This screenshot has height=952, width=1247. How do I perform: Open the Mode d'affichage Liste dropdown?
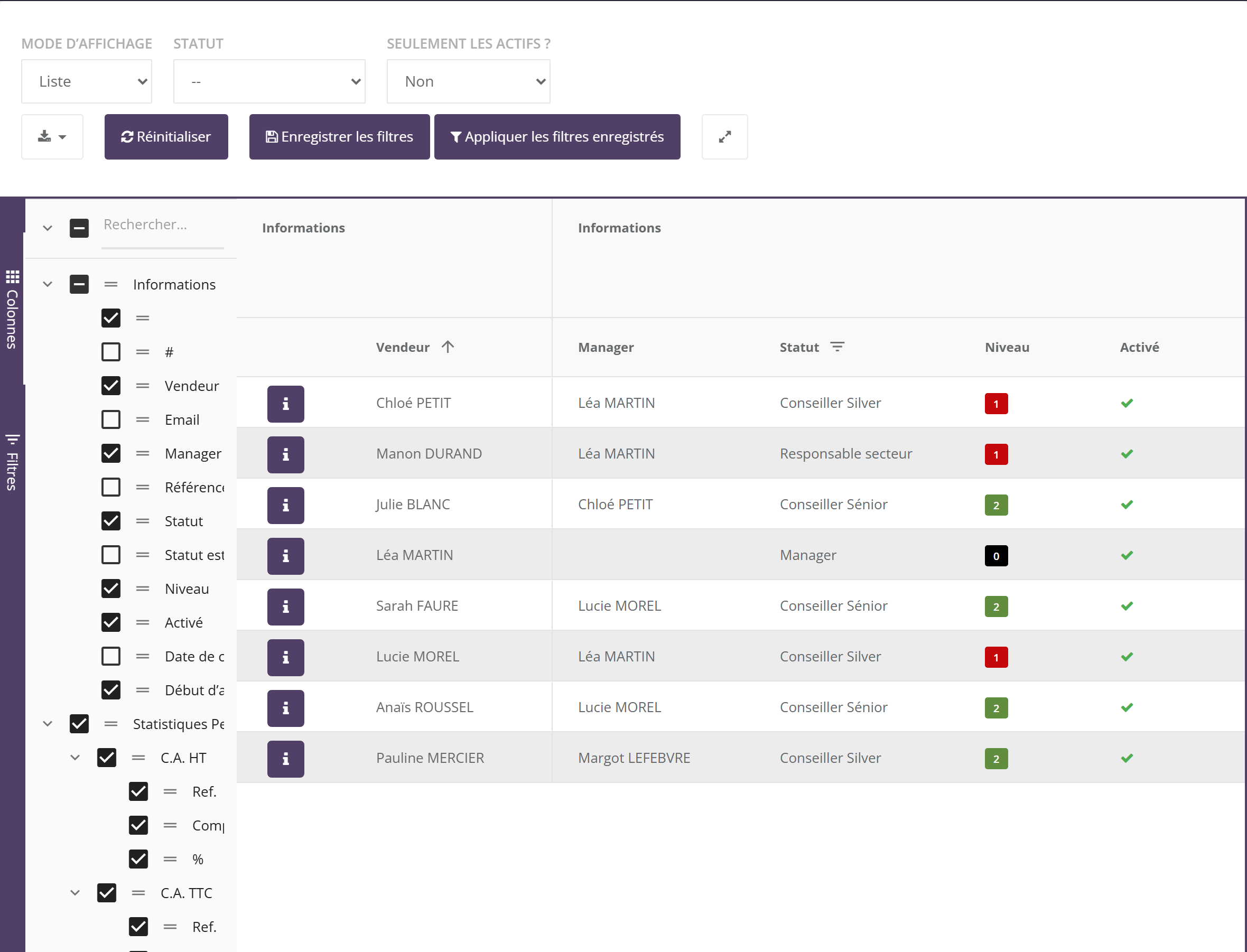(x=87, y=81)
